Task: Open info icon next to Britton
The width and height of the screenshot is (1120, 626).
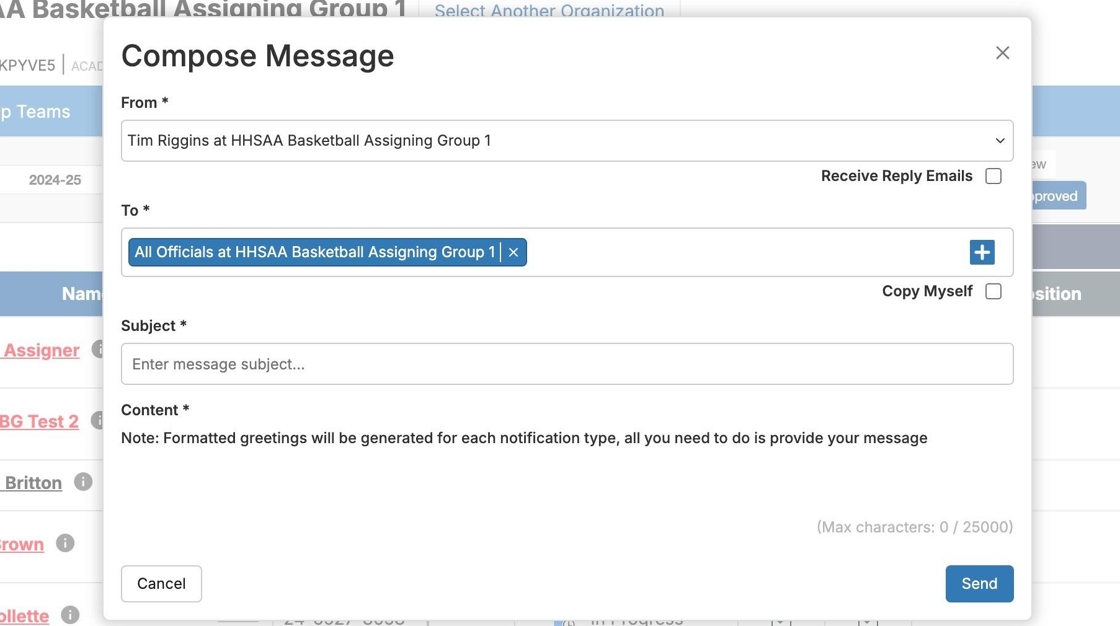Action: point(83,482)
